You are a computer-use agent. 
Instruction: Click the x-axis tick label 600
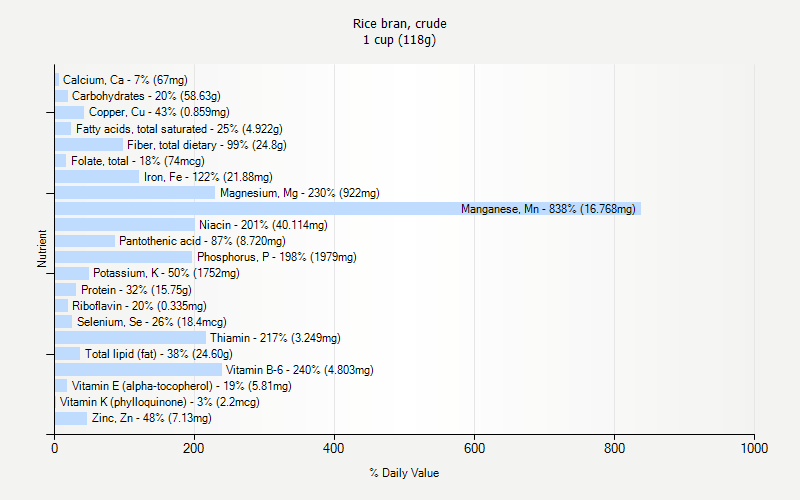coord(474,448)
